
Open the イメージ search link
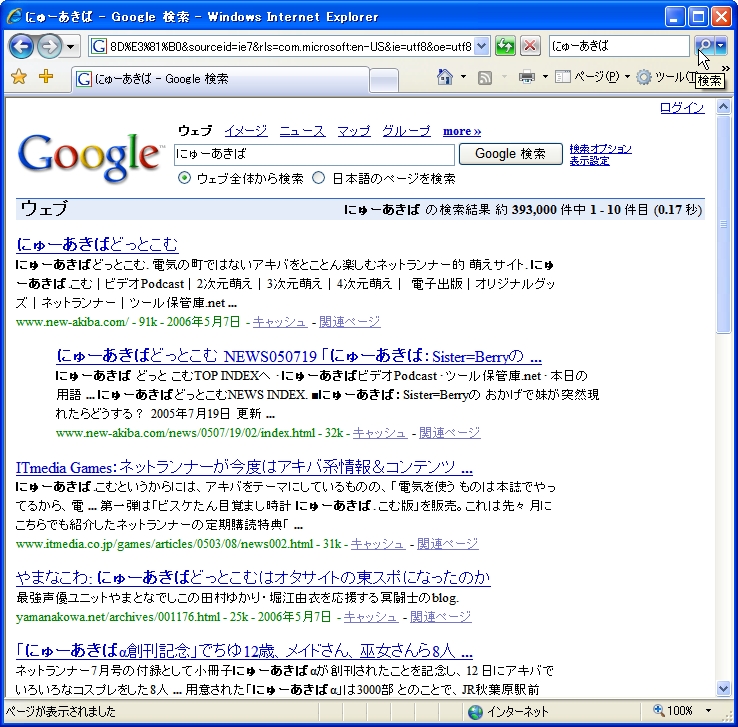tap(246, 131)
